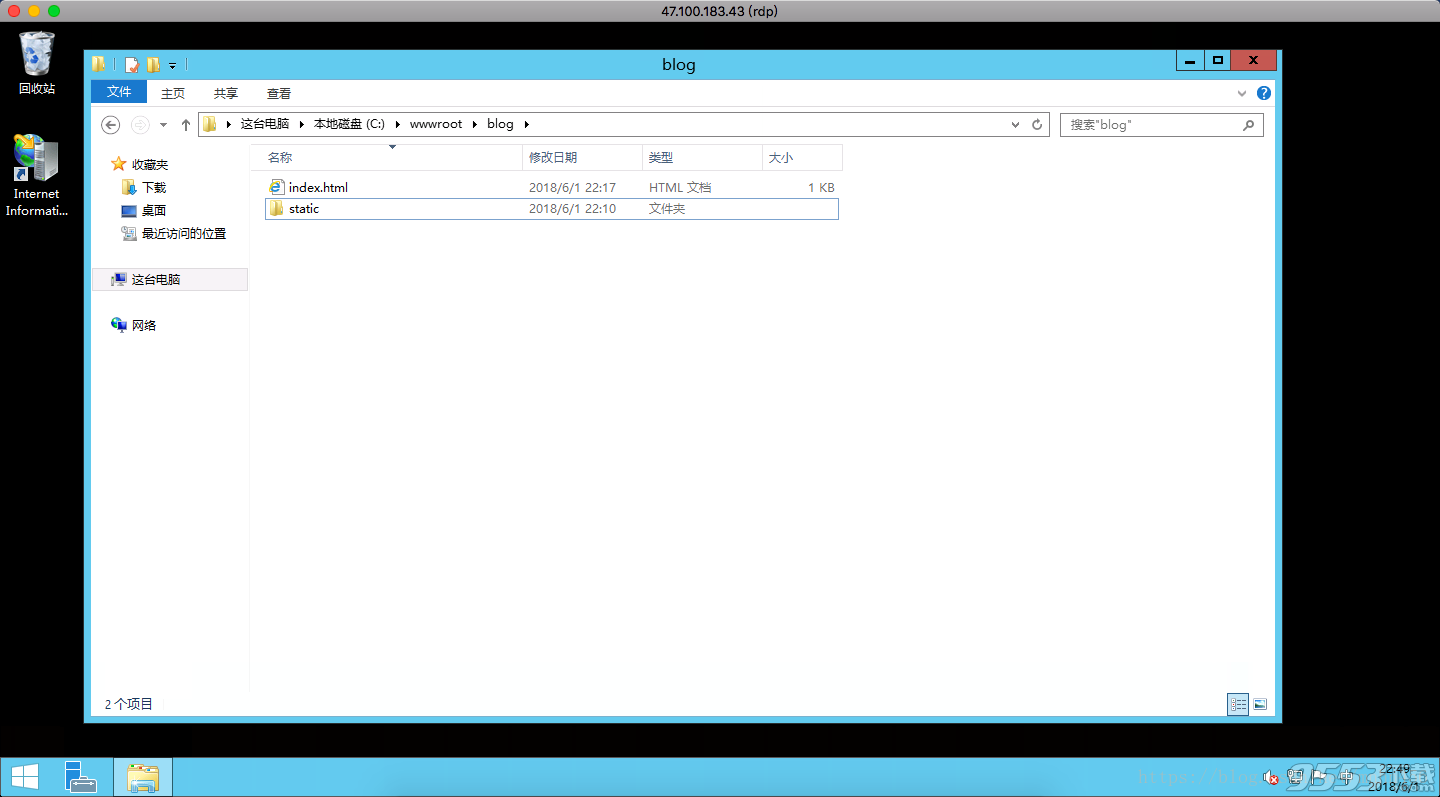This screenshot has width=1440, height=797.
Task: Sort by the 类型 column header
Action: (x=702, y=158)
